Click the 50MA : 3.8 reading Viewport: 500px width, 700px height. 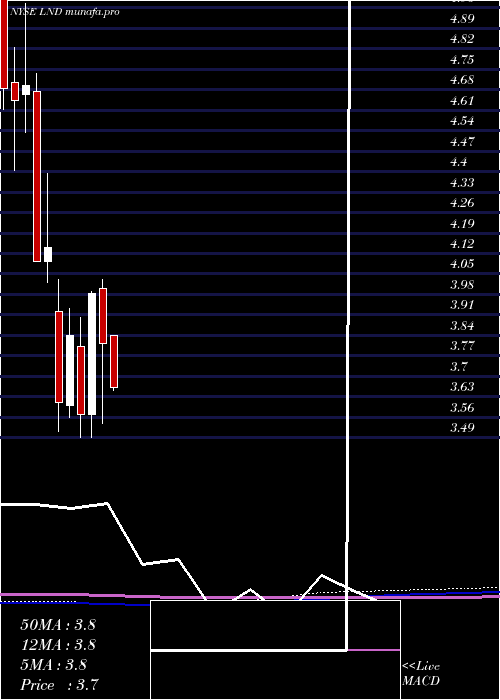tap(58, 625)
